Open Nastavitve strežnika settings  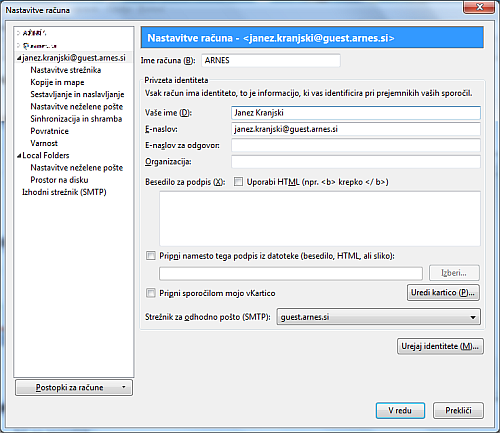(66, 70)
